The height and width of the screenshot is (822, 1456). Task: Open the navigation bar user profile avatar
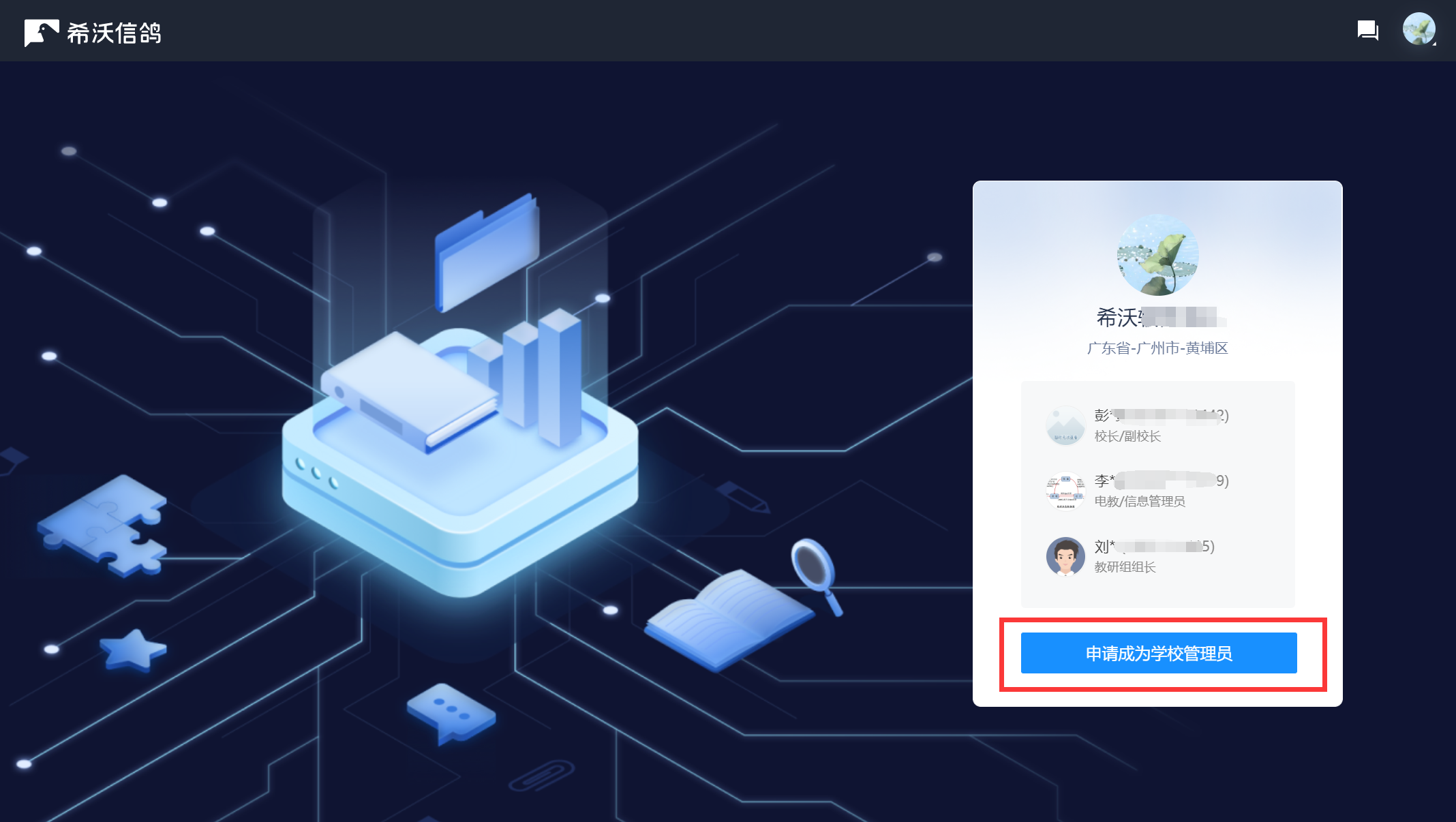coord(1419,29)
